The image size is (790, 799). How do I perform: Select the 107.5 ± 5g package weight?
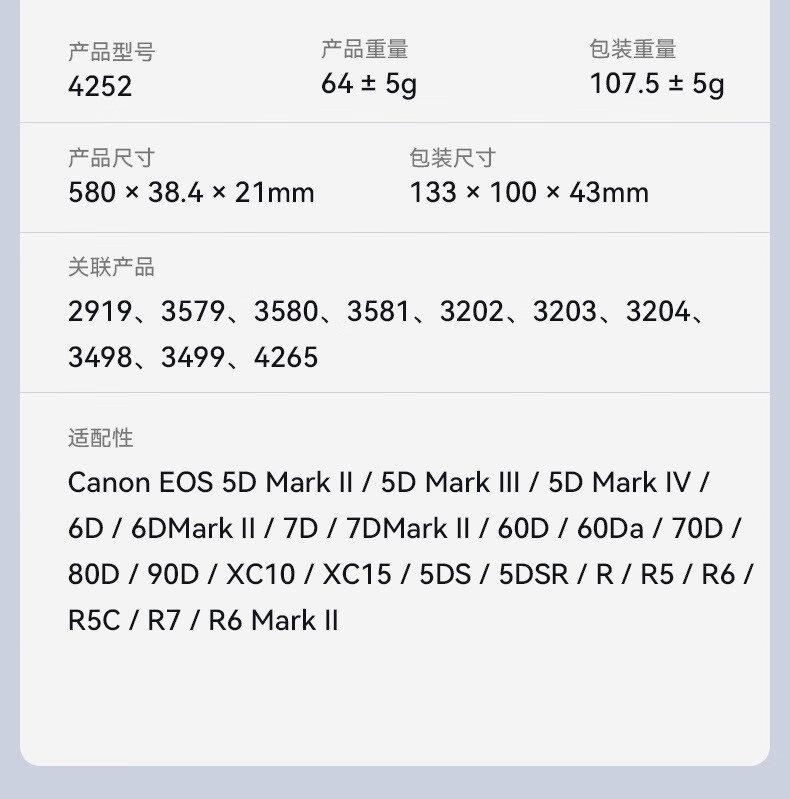[x=657, y=84]
